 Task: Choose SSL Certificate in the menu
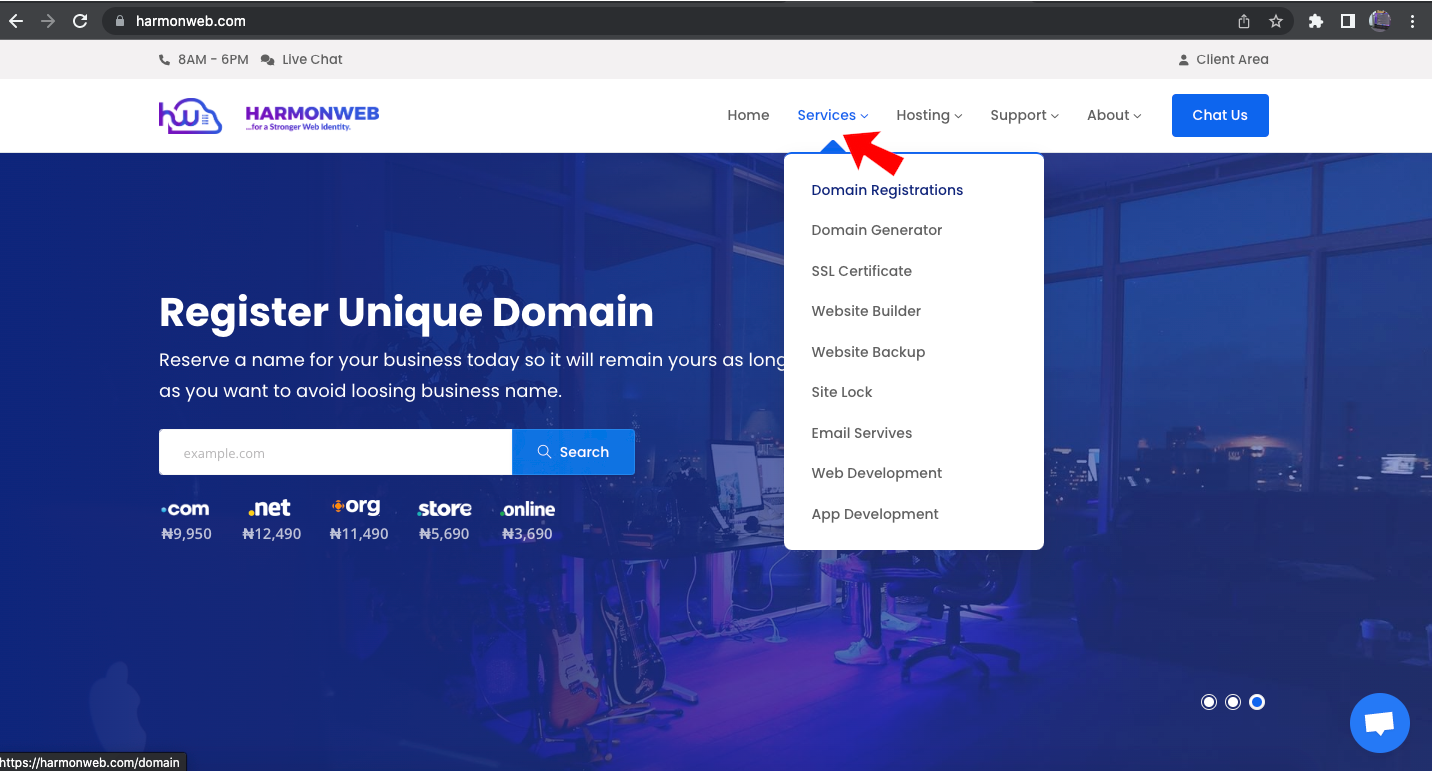(x=861, y=270)
